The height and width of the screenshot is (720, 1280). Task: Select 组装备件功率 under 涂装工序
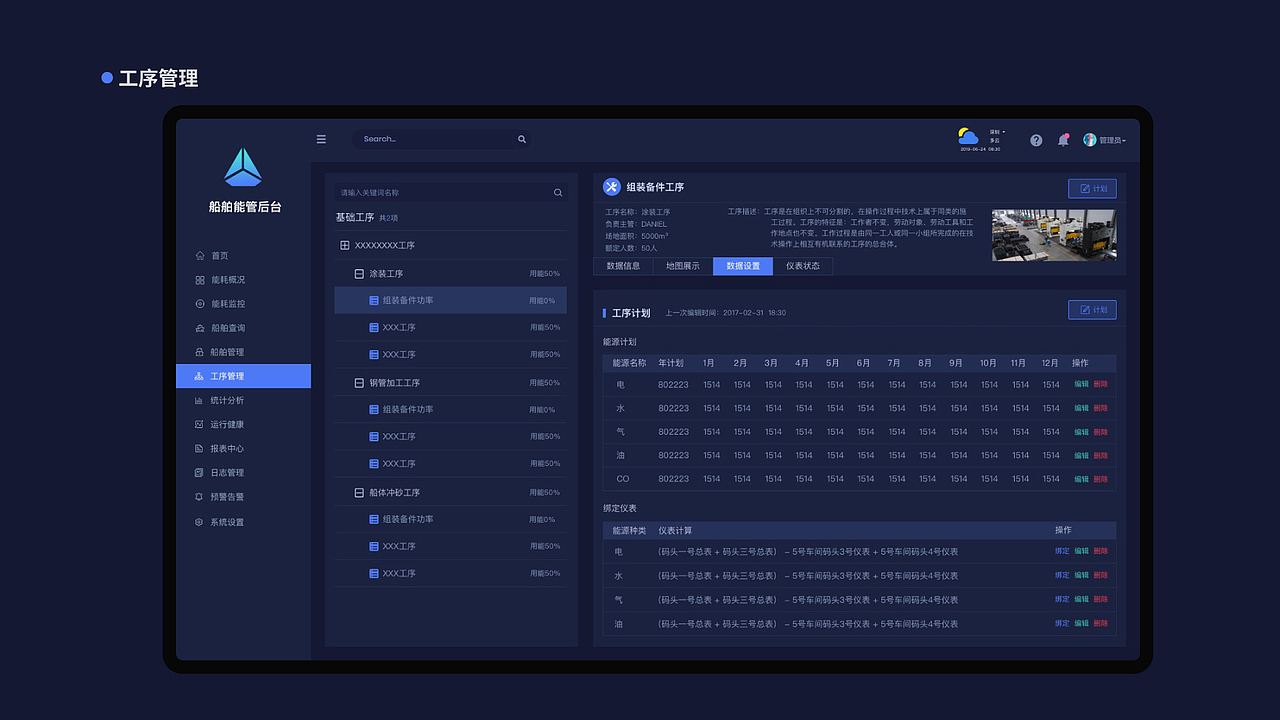(x=450, y=300)
